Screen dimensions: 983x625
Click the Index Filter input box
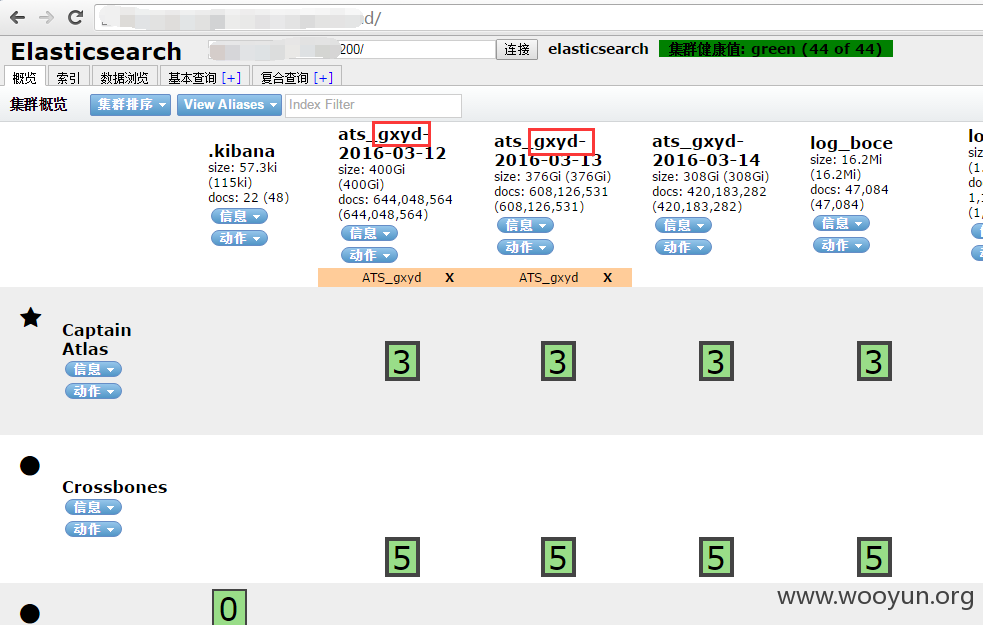(x=374, y=105)
